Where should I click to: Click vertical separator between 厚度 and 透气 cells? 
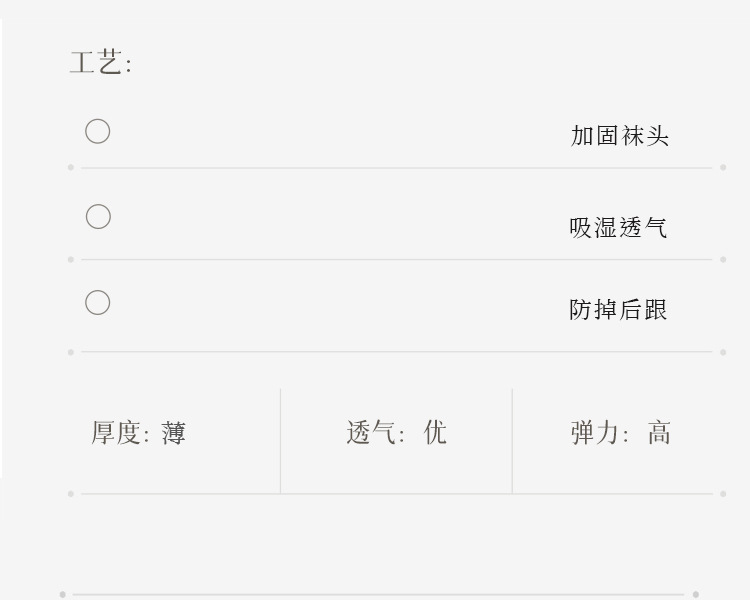(281, 440)
